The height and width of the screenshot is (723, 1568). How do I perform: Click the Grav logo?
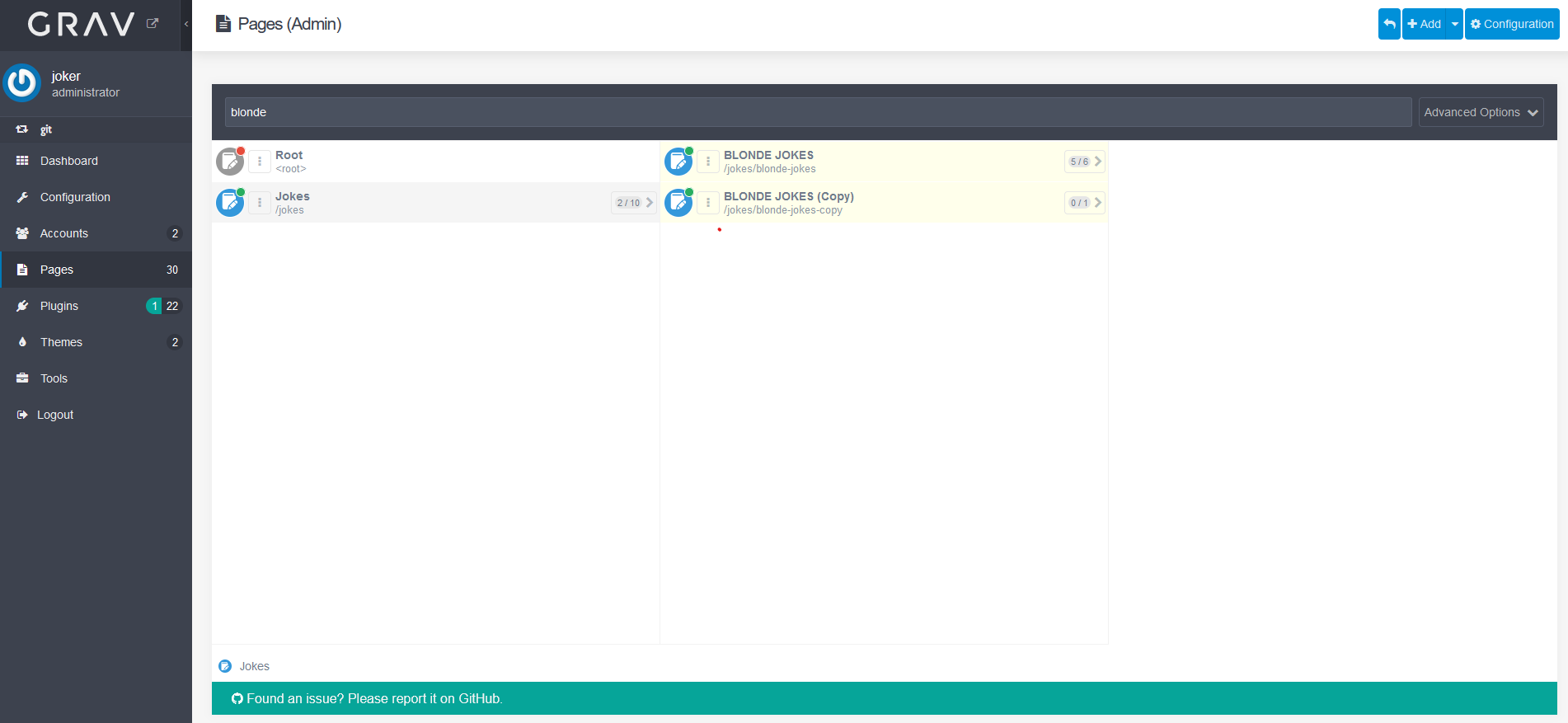[81, 24]
